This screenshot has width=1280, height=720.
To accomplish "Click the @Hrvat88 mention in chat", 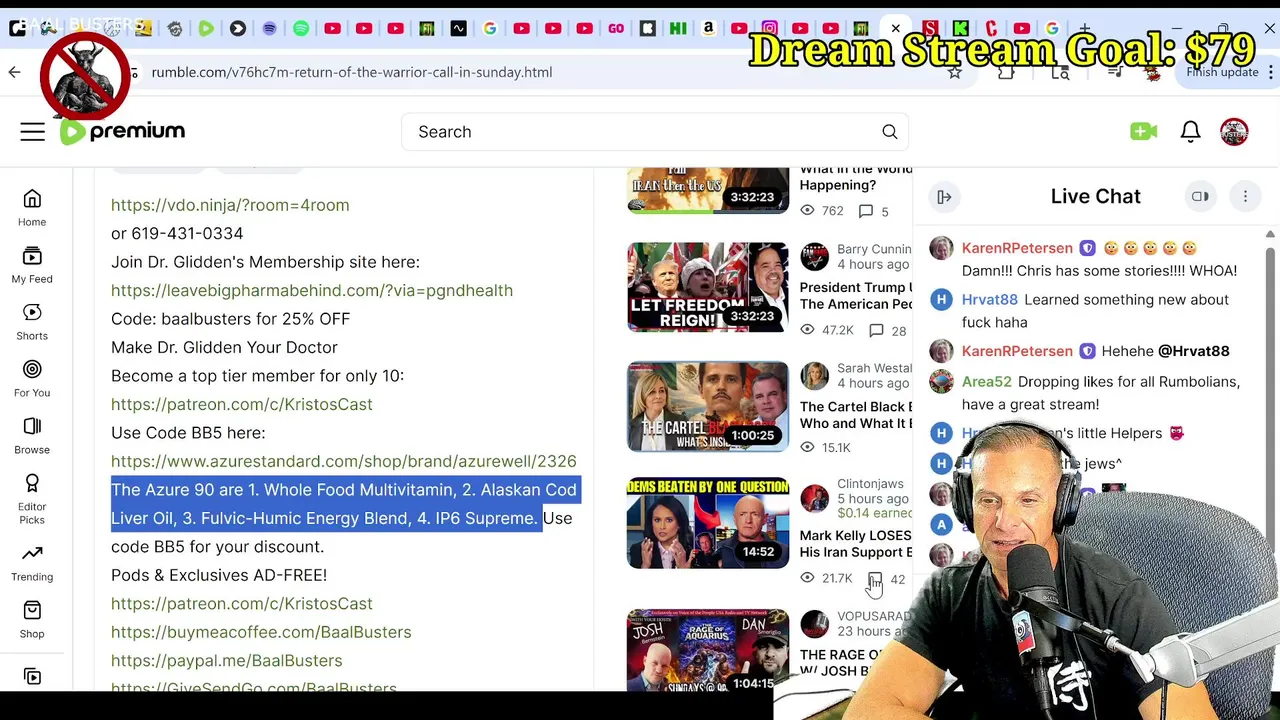I will point(1193,351).
